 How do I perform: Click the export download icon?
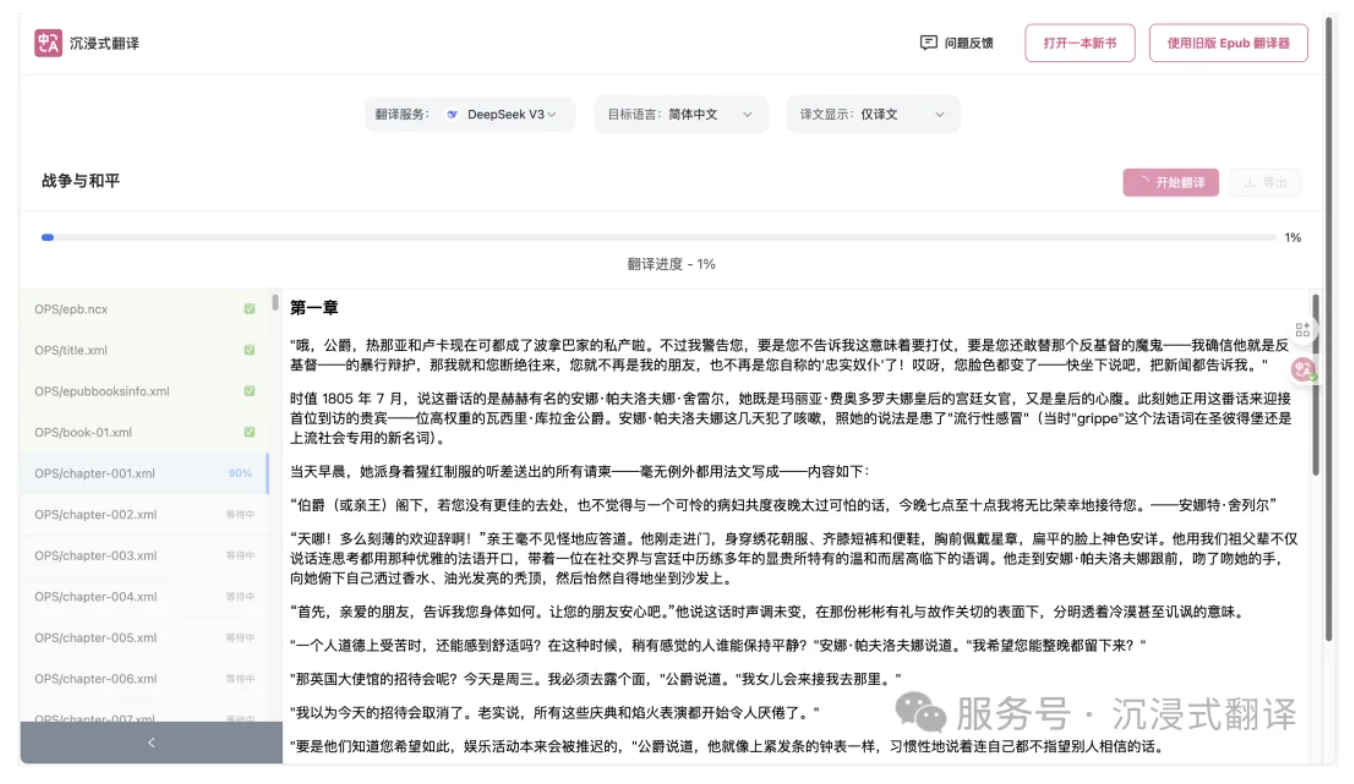pyautogui.click(x=1249, y=183)
